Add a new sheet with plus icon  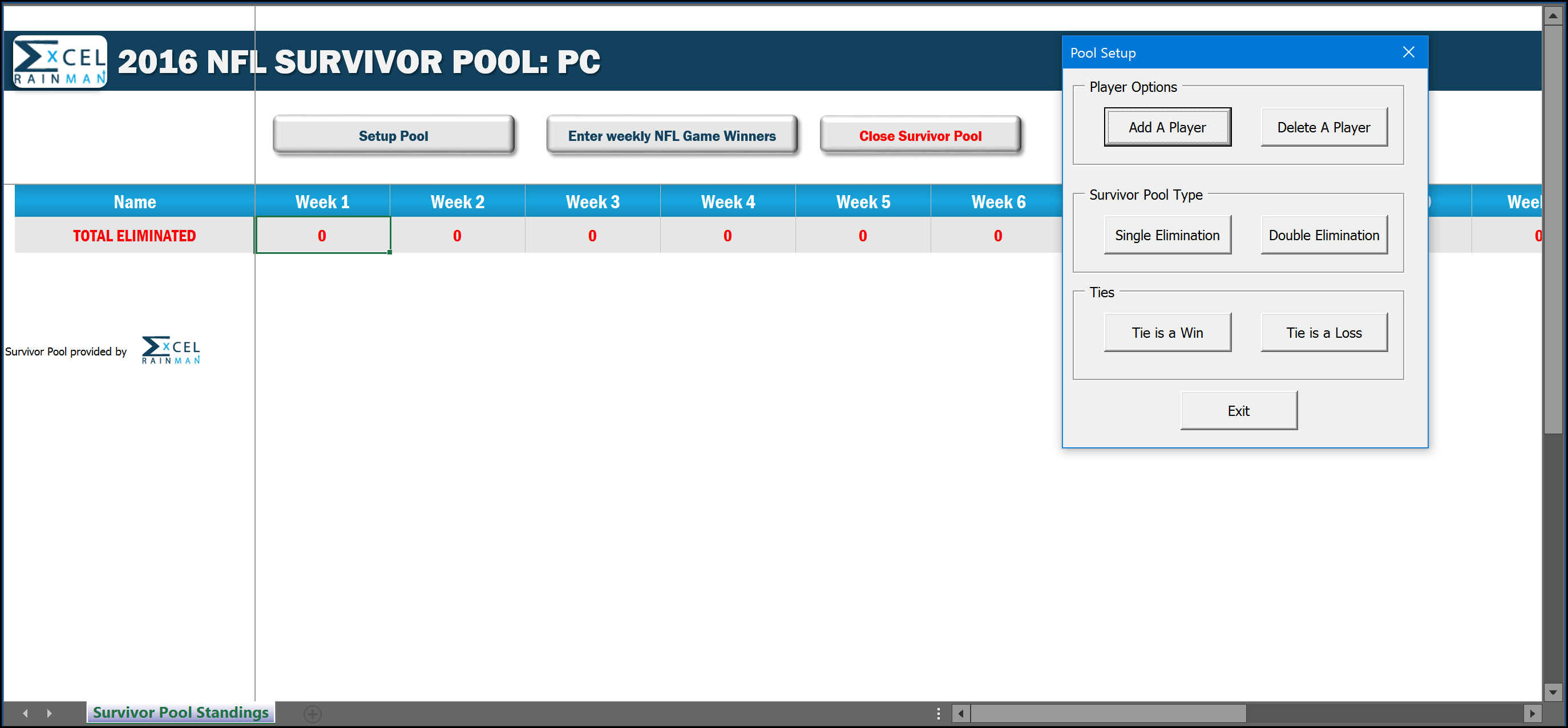pos(312,713)
